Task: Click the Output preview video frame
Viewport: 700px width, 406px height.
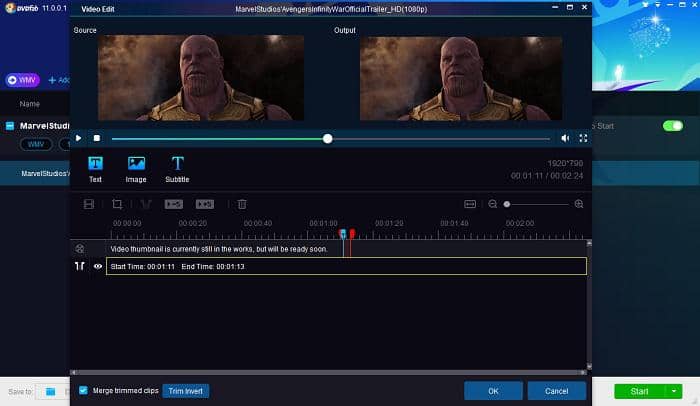Action: pyautogui.click(x=461, y=78)
